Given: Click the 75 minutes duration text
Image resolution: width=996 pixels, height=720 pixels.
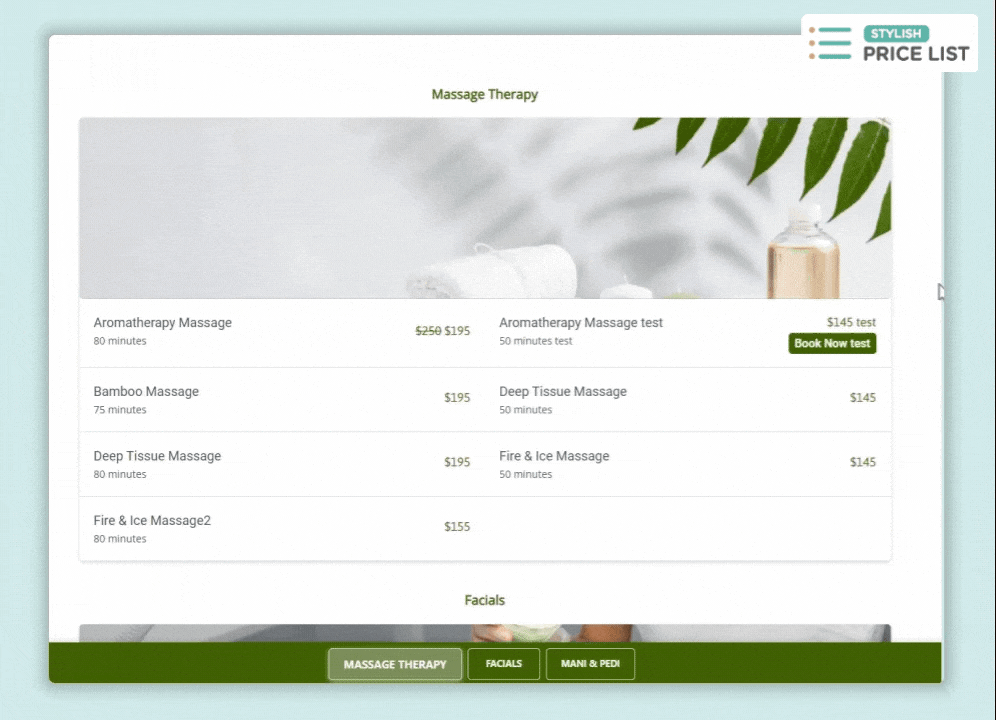Looking at the screenshot, I should click(x=120, y=410).
